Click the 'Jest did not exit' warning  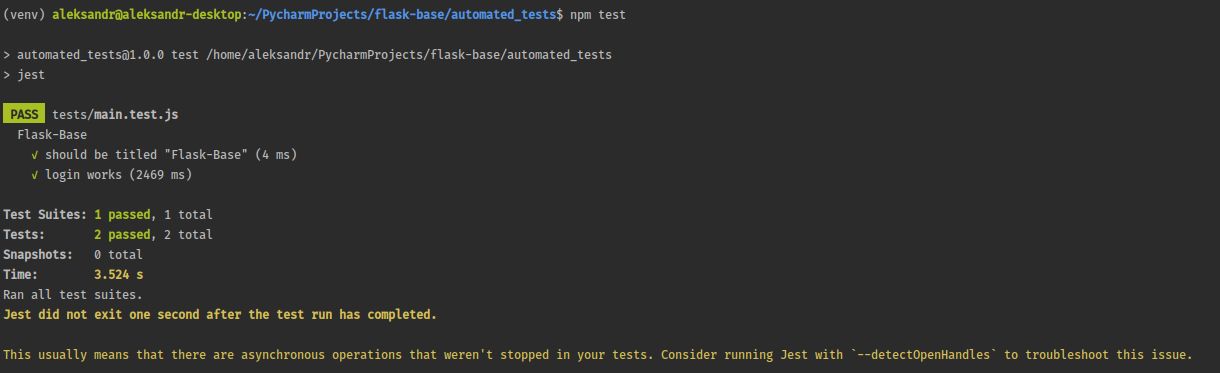[x=220, y=314]
